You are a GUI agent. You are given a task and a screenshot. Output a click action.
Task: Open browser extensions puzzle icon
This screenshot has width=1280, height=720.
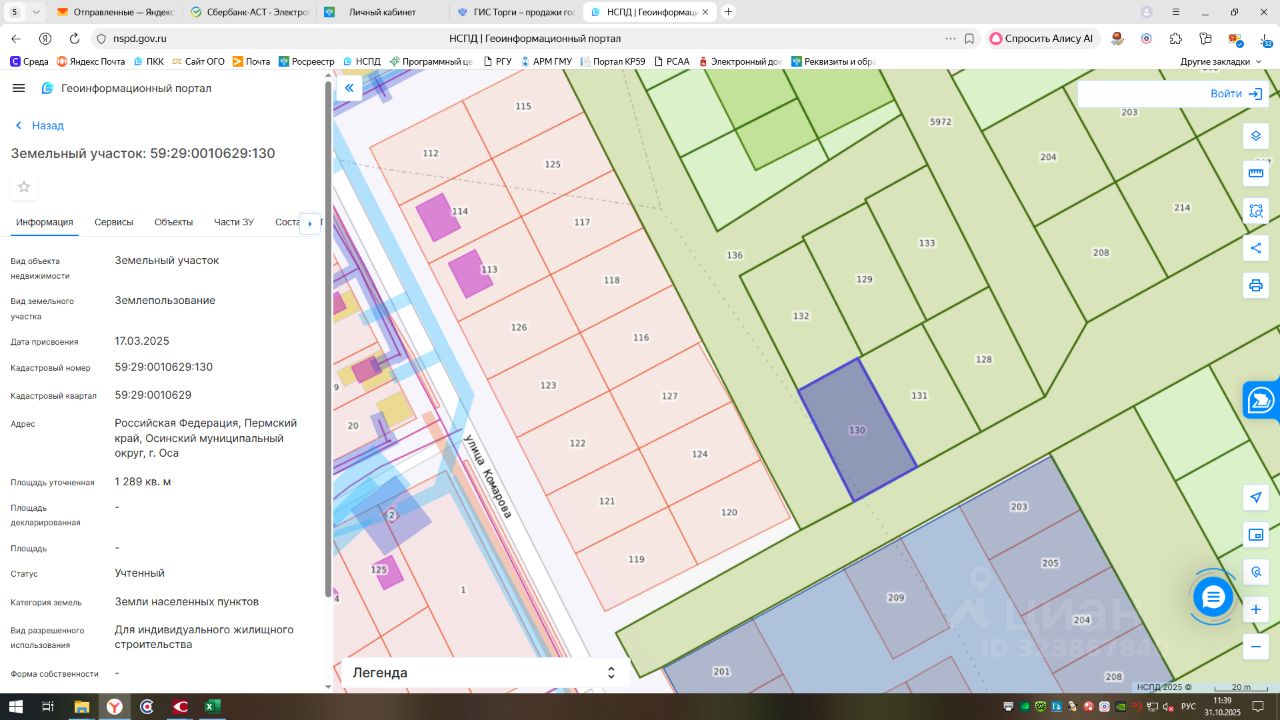click(1176, 38)
